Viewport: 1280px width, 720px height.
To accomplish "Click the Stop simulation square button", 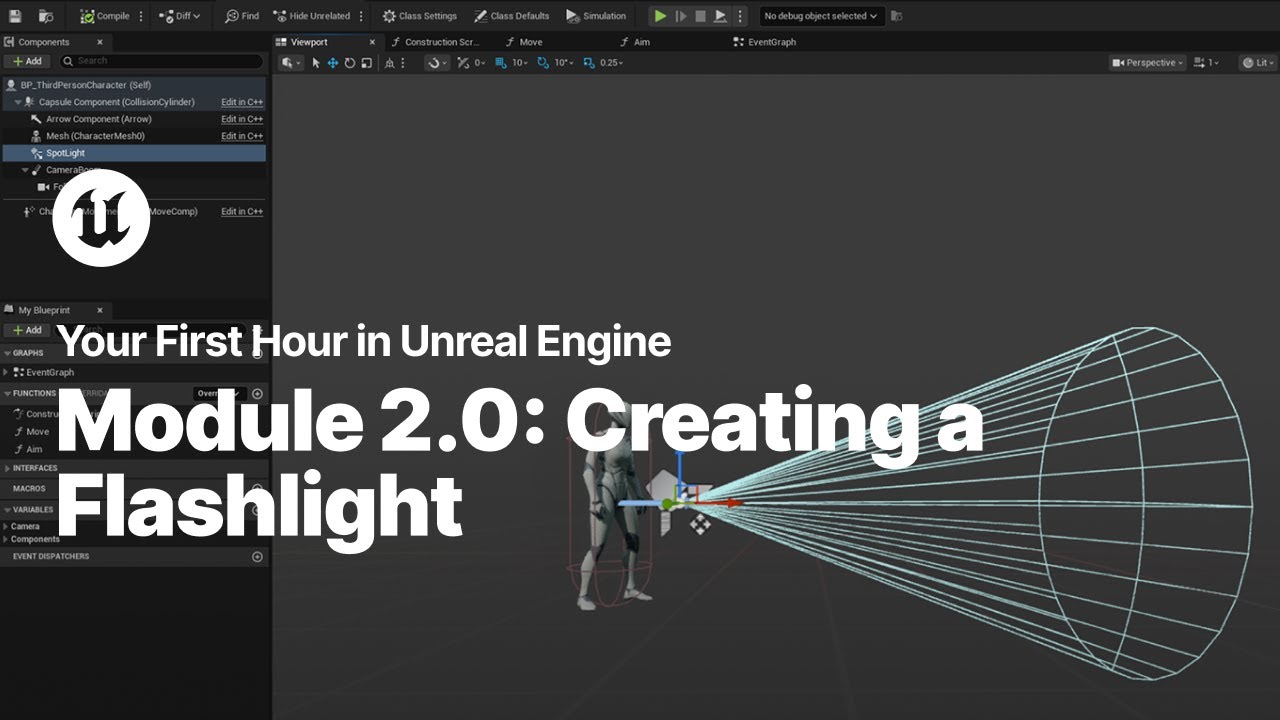I will coord(700,16).
